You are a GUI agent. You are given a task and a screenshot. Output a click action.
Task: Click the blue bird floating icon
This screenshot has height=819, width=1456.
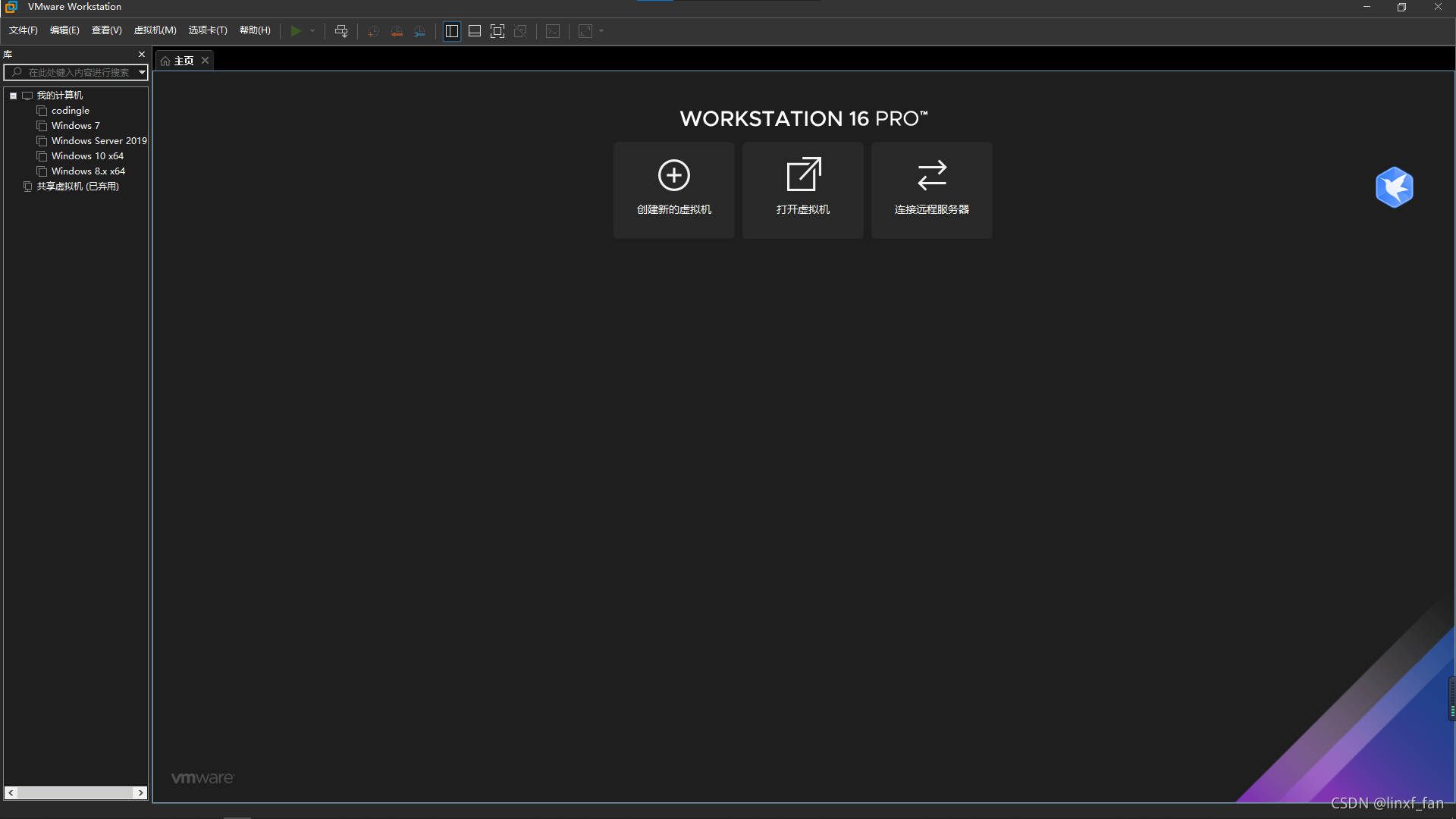[1394, 187]
